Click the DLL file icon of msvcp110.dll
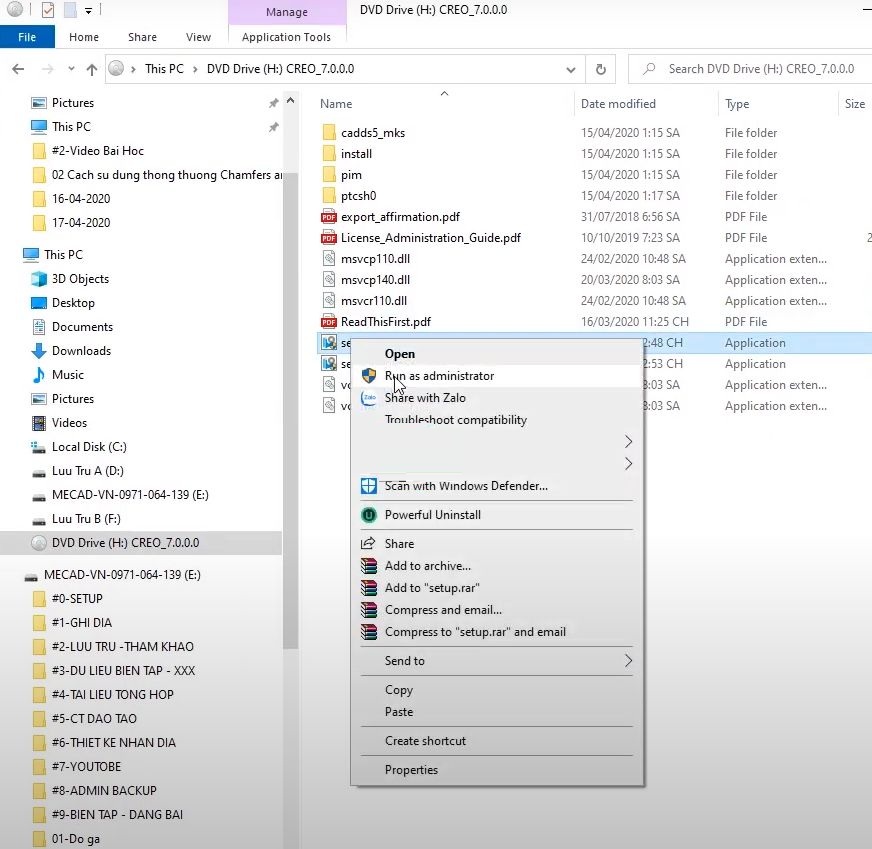872x849 pixels. 329,259
